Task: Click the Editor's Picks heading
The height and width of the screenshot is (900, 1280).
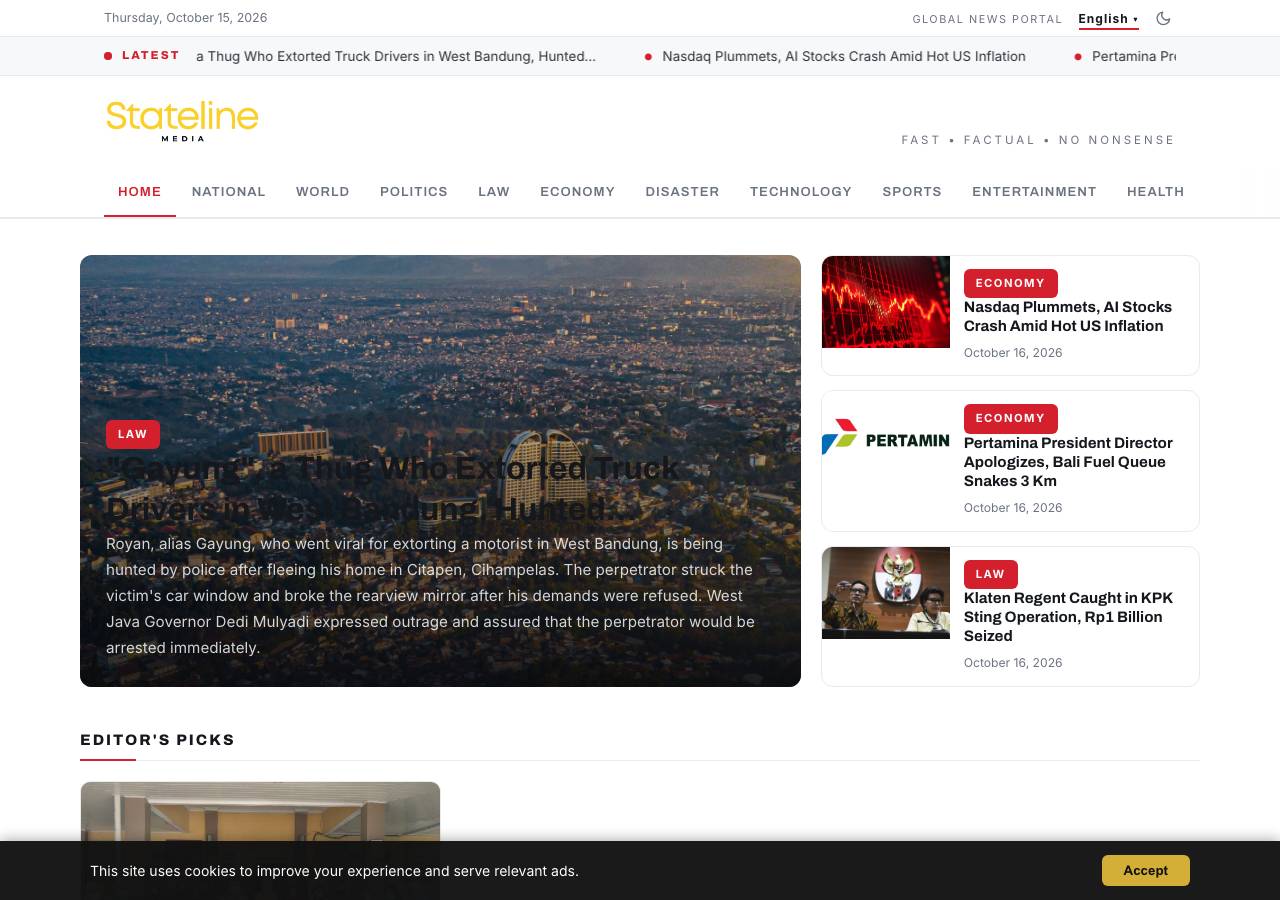Action: coord(158,740)
